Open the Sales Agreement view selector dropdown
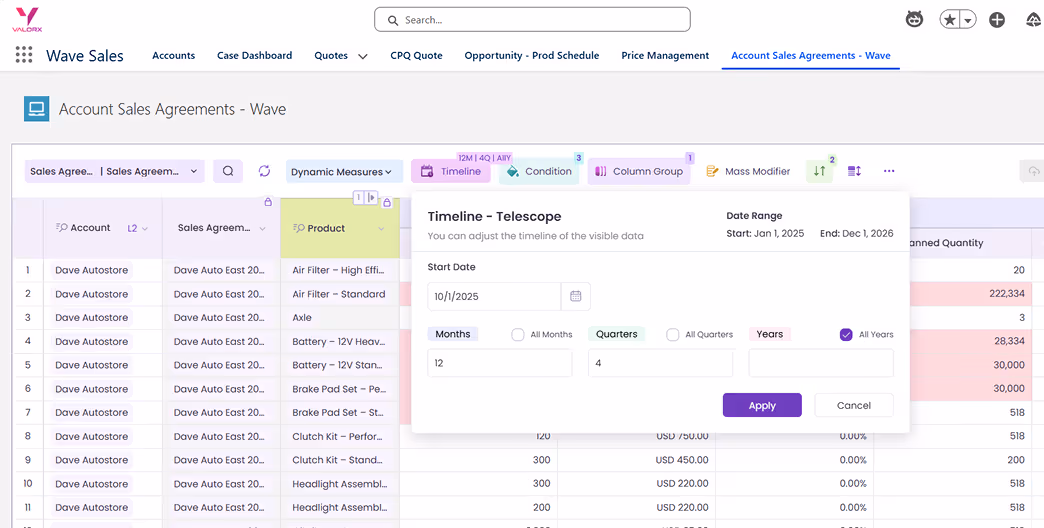Screen dimensions: 1044x528 [115, 171]
